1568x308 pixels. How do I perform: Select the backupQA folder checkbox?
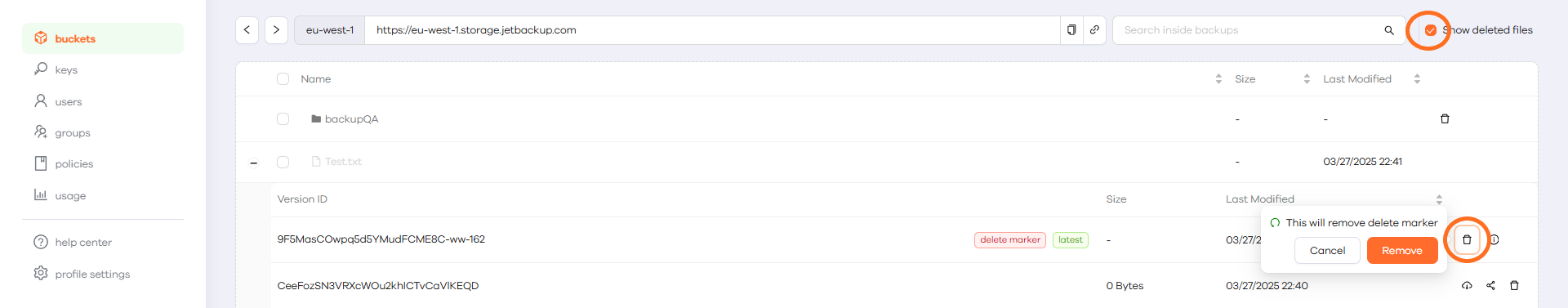coord(283,119)
